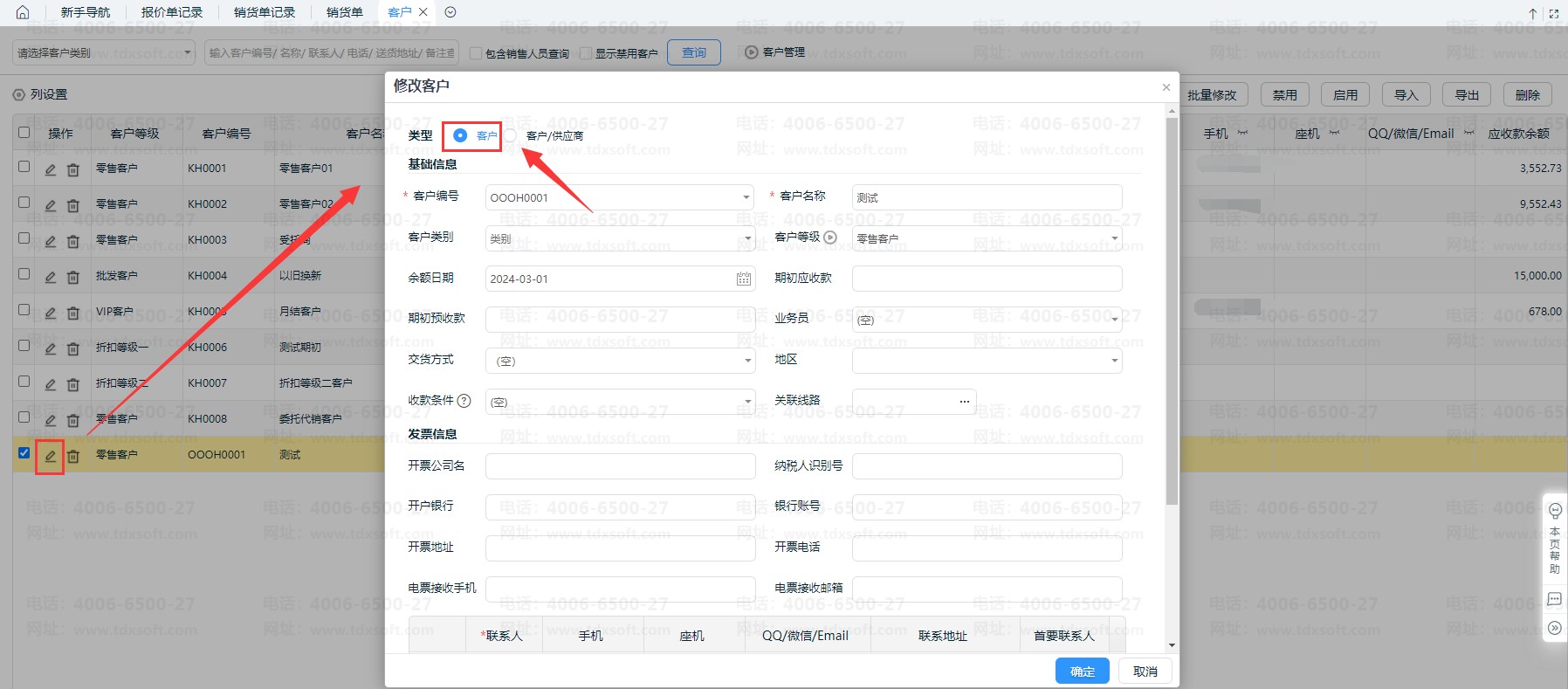Image resolution: width=1568 pixels, height=689 pixels.
Task: Click the 确定 button
Action: (1082, 671)
